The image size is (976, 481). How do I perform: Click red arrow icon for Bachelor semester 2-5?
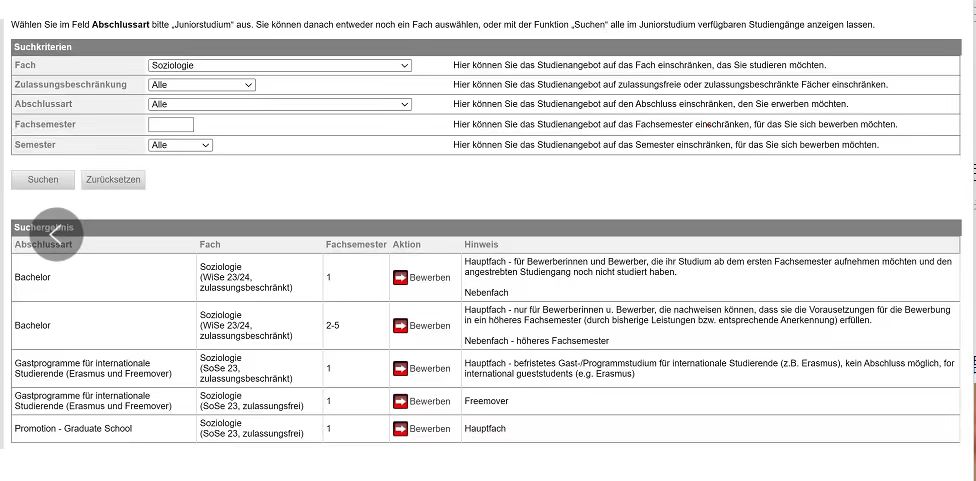400,326
